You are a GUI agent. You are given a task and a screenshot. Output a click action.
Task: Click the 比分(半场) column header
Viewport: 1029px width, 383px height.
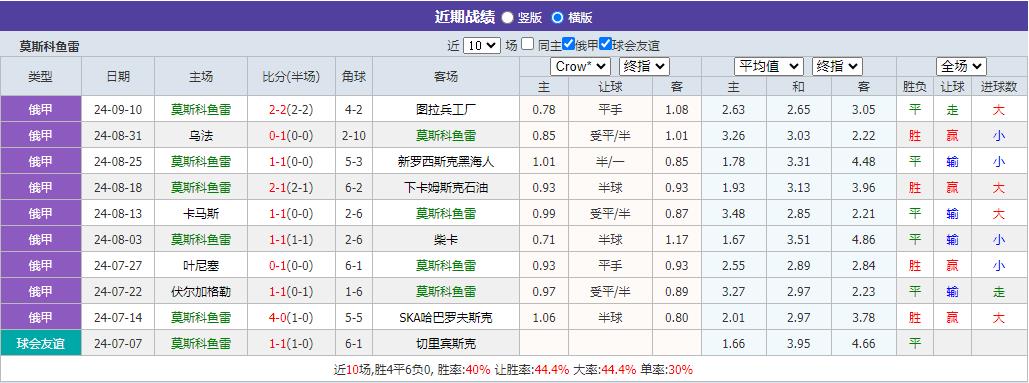(291, 77)
